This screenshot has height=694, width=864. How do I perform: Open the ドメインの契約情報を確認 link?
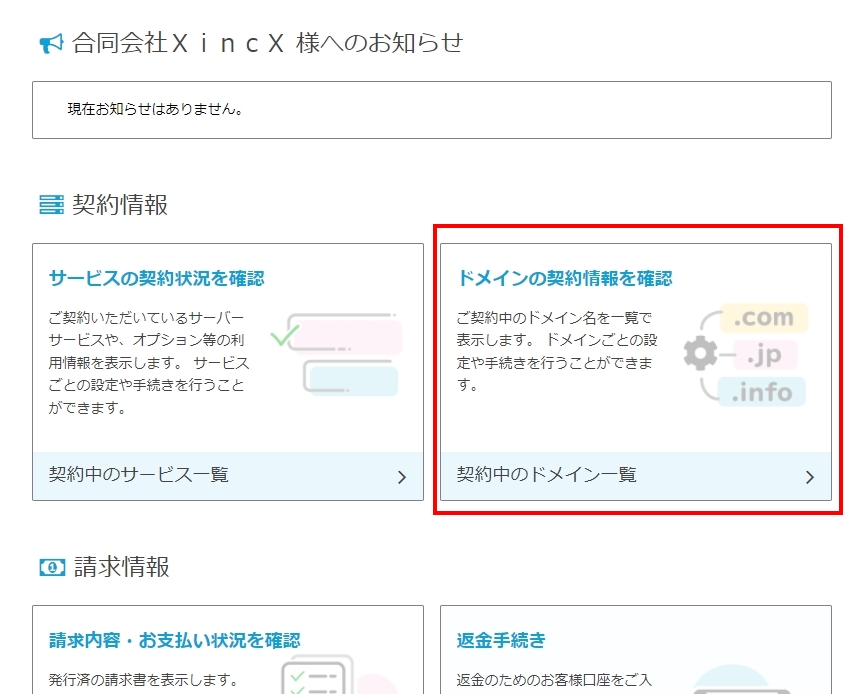(565, 278)
